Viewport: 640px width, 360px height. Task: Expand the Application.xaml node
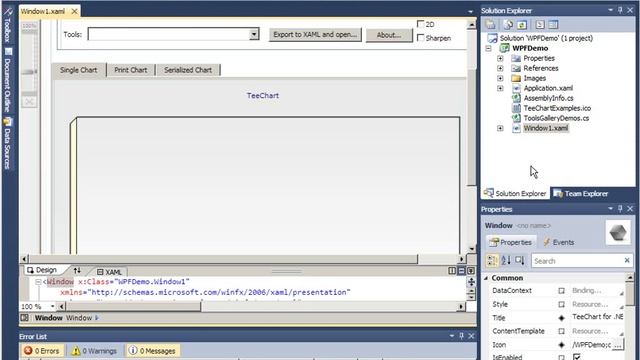coord(500,88)
